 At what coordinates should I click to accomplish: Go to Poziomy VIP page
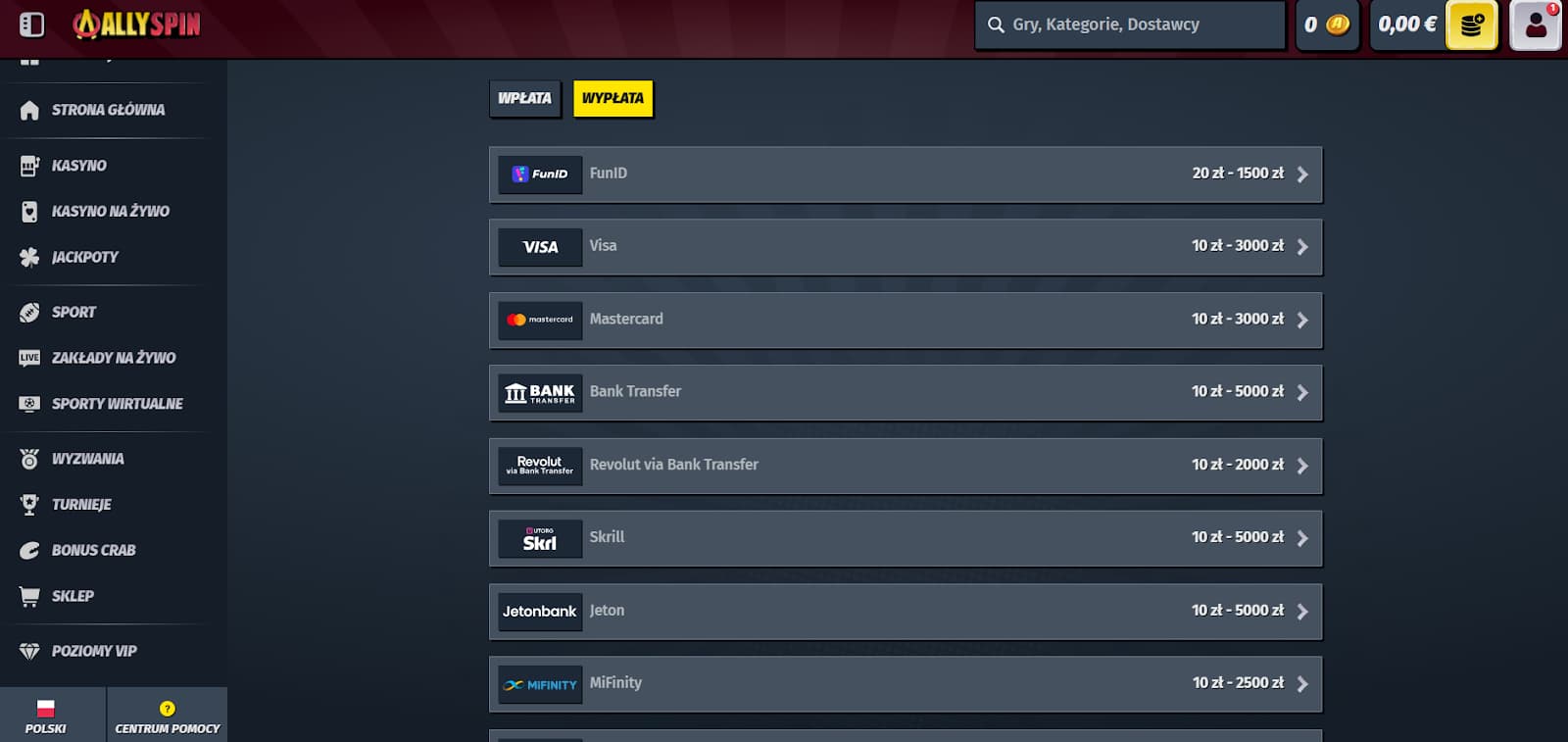(x=94, y=651)
